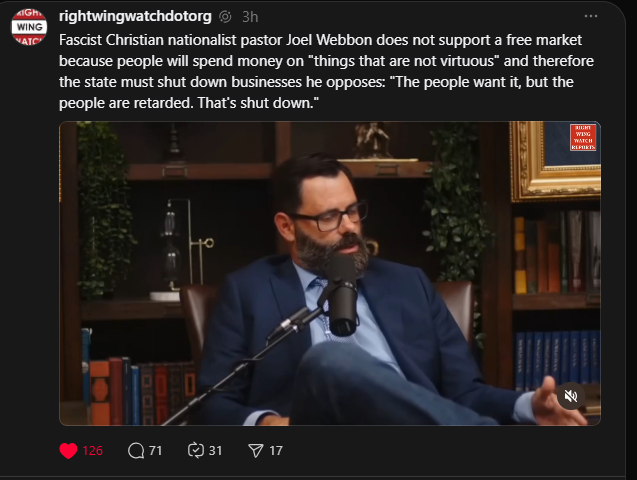The image size is (637, 480).
Task: Repost using the circular arrows icon
Action: [195, 451]
